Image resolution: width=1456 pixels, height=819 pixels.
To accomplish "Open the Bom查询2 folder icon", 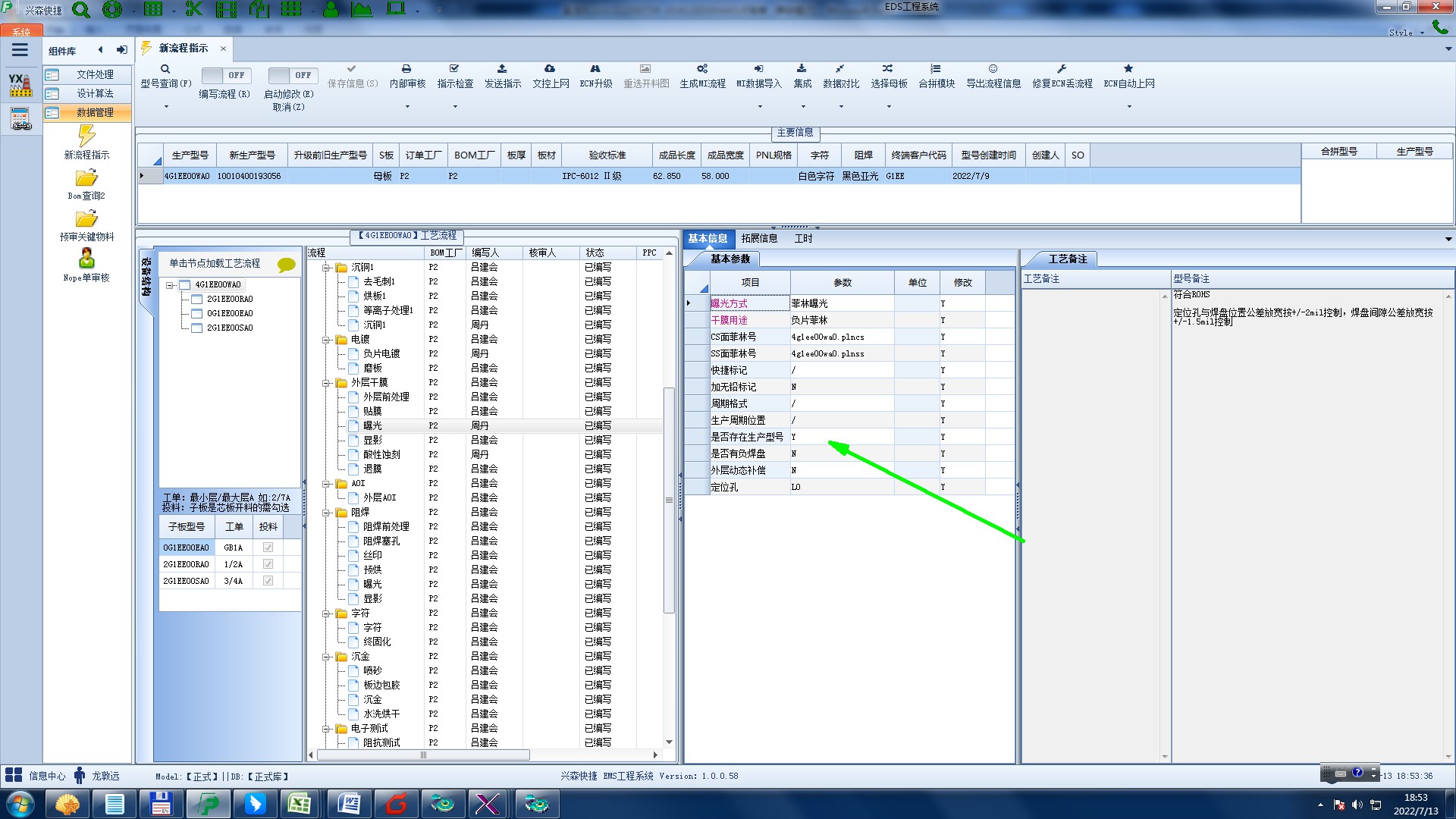I will (86, 178).
